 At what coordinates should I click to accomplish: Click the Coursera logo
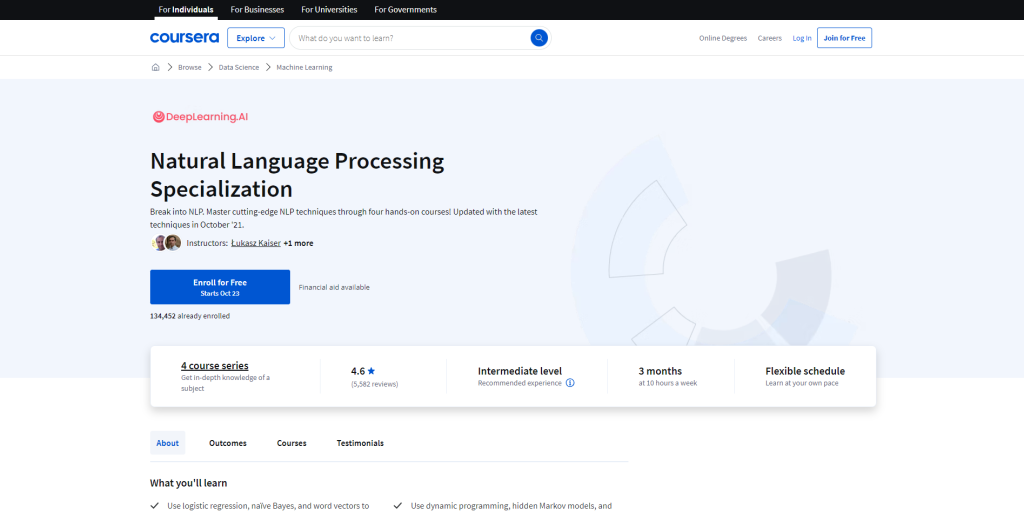pyautogui.click(x=184, y=38)
